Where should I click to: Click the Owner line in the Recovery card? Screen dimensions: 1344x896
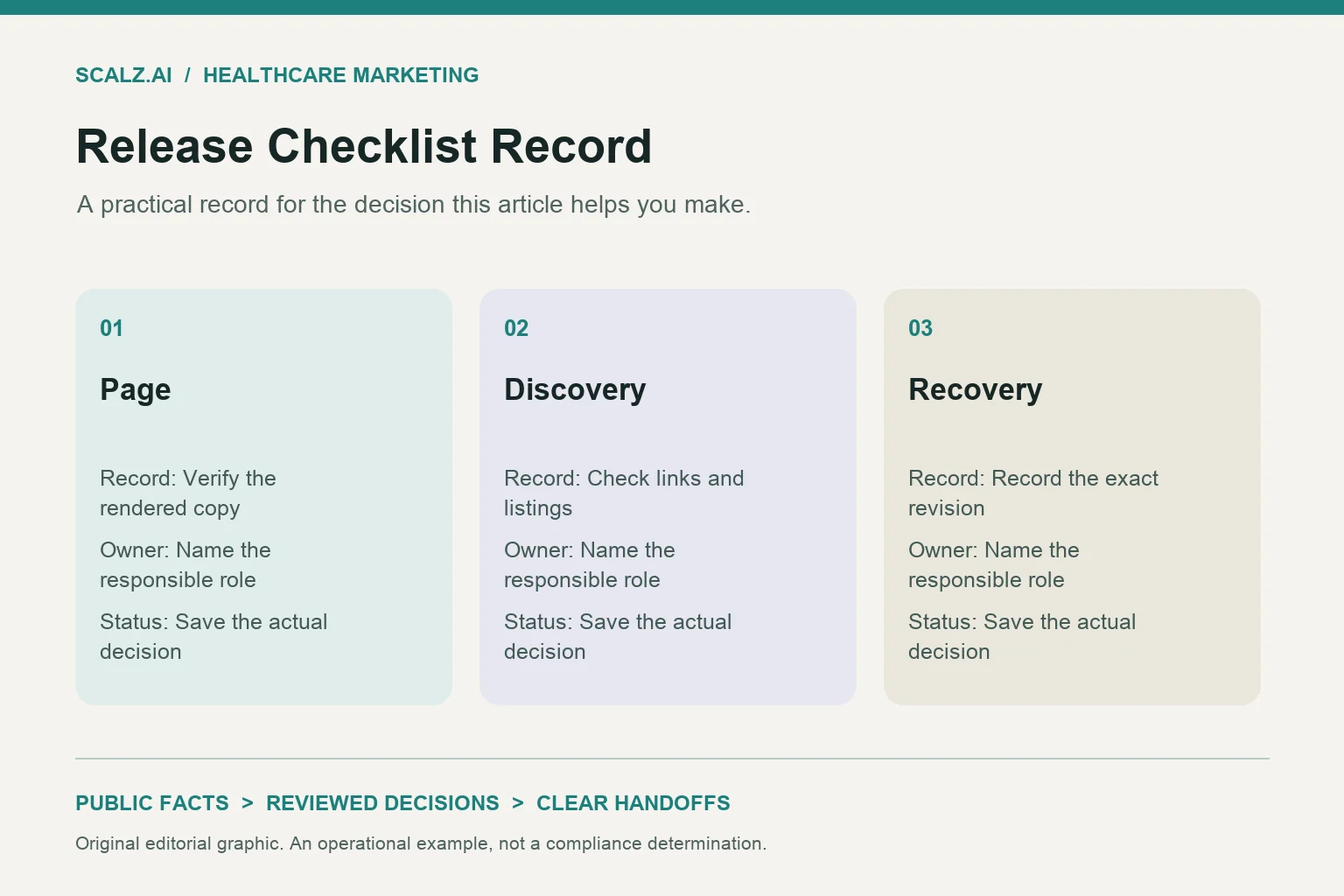point(994,565)
